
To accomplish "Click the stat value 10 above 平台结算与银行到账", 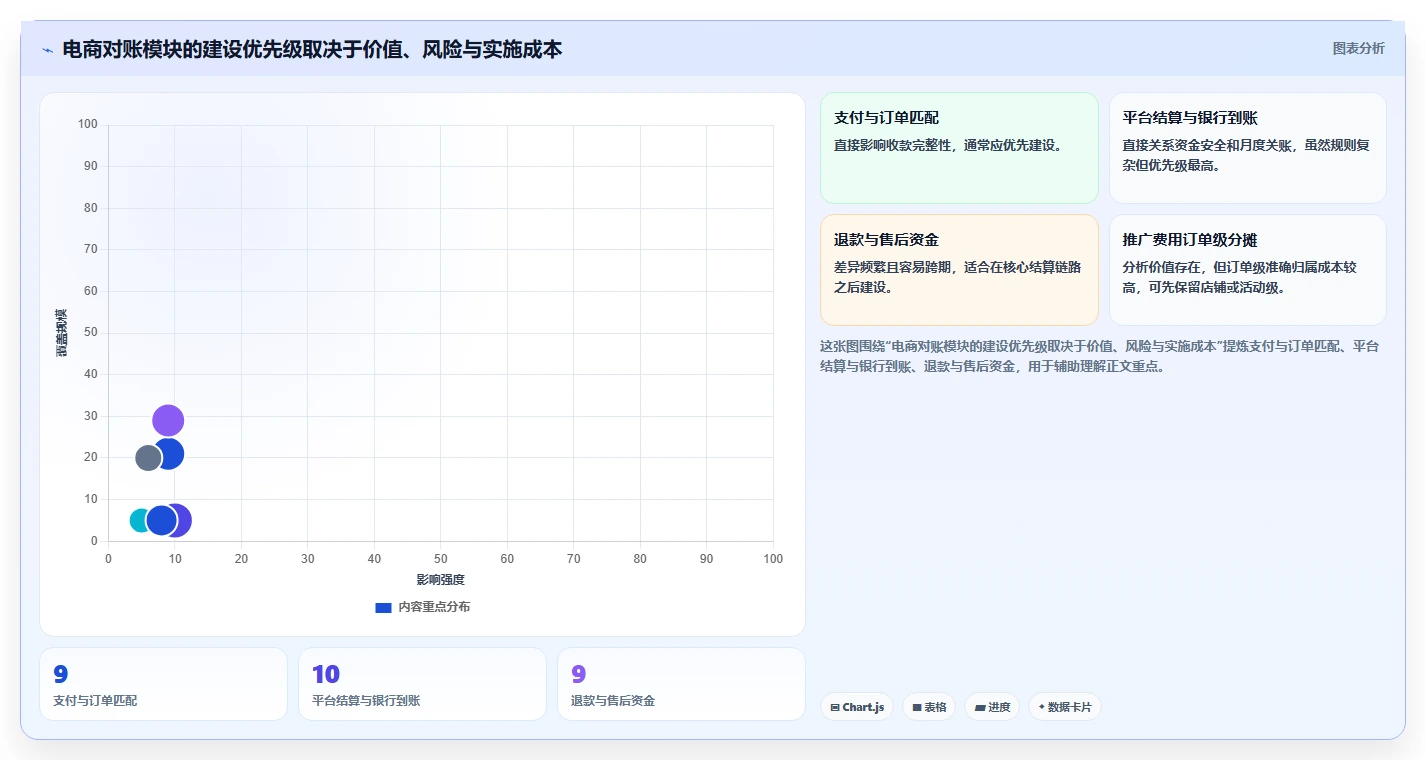I will coord(326,674).
